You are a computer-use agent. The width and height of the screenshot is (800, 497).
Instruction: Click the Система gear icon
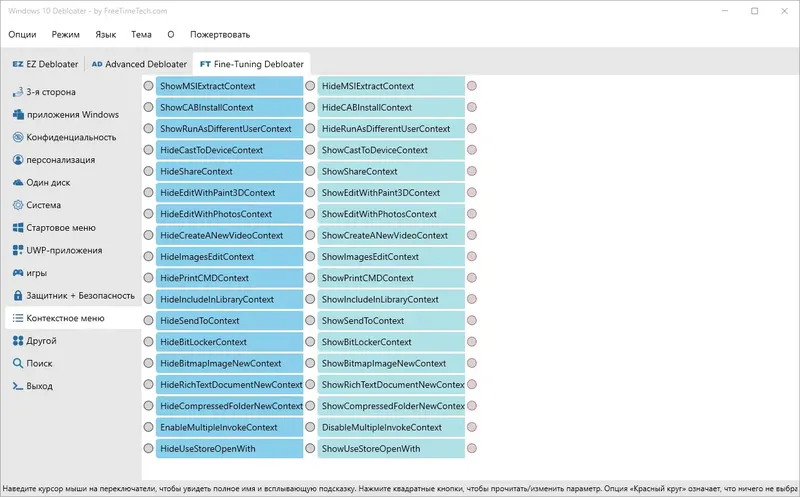coord(18,205)
